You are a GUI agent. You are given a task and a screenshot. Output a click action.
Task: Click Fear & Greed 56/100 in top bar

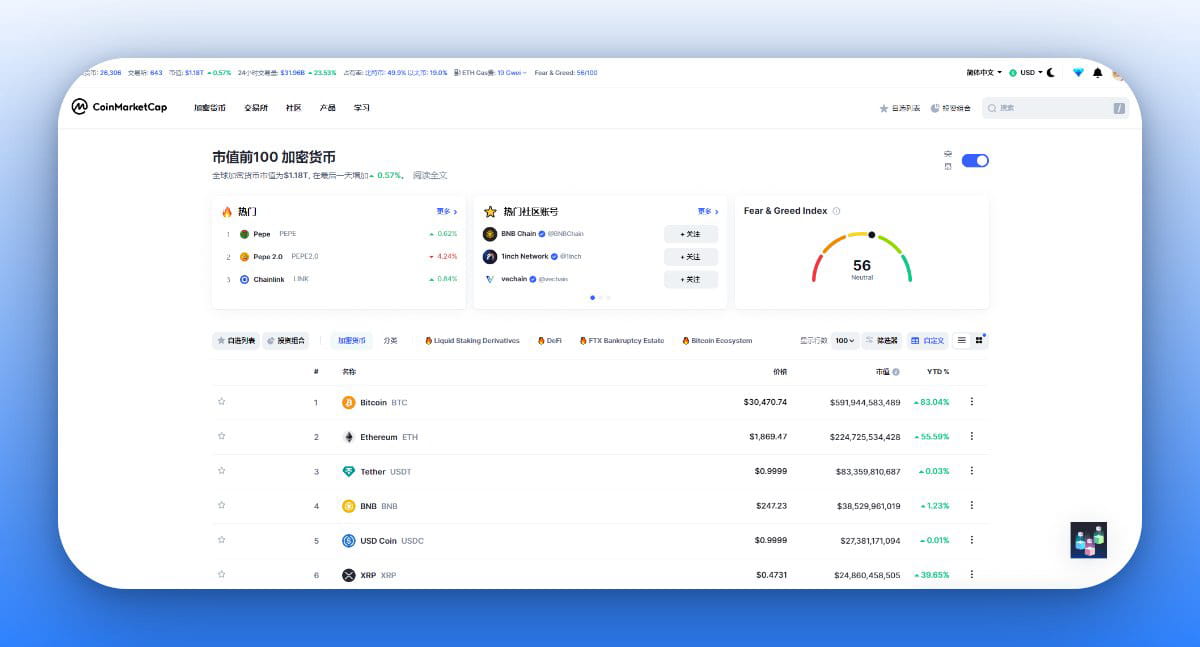pos(566,73)
